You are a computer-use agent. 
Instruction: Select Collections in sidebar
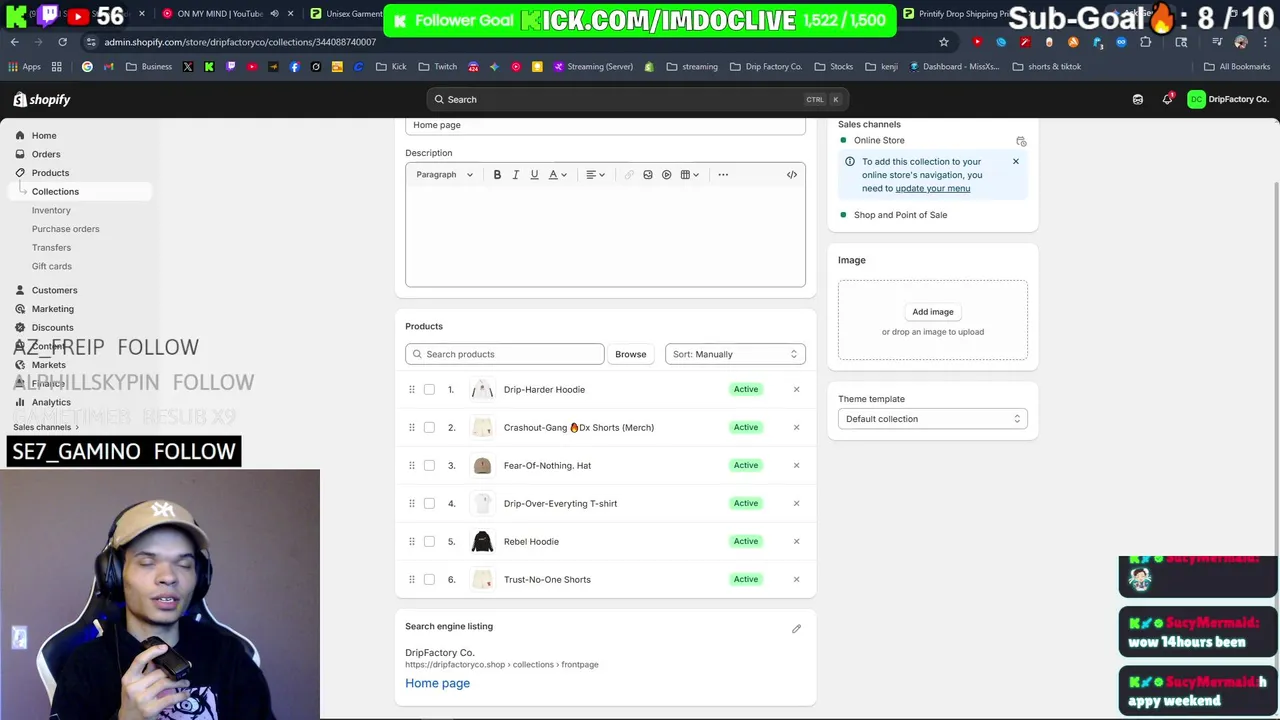[55, 192]
